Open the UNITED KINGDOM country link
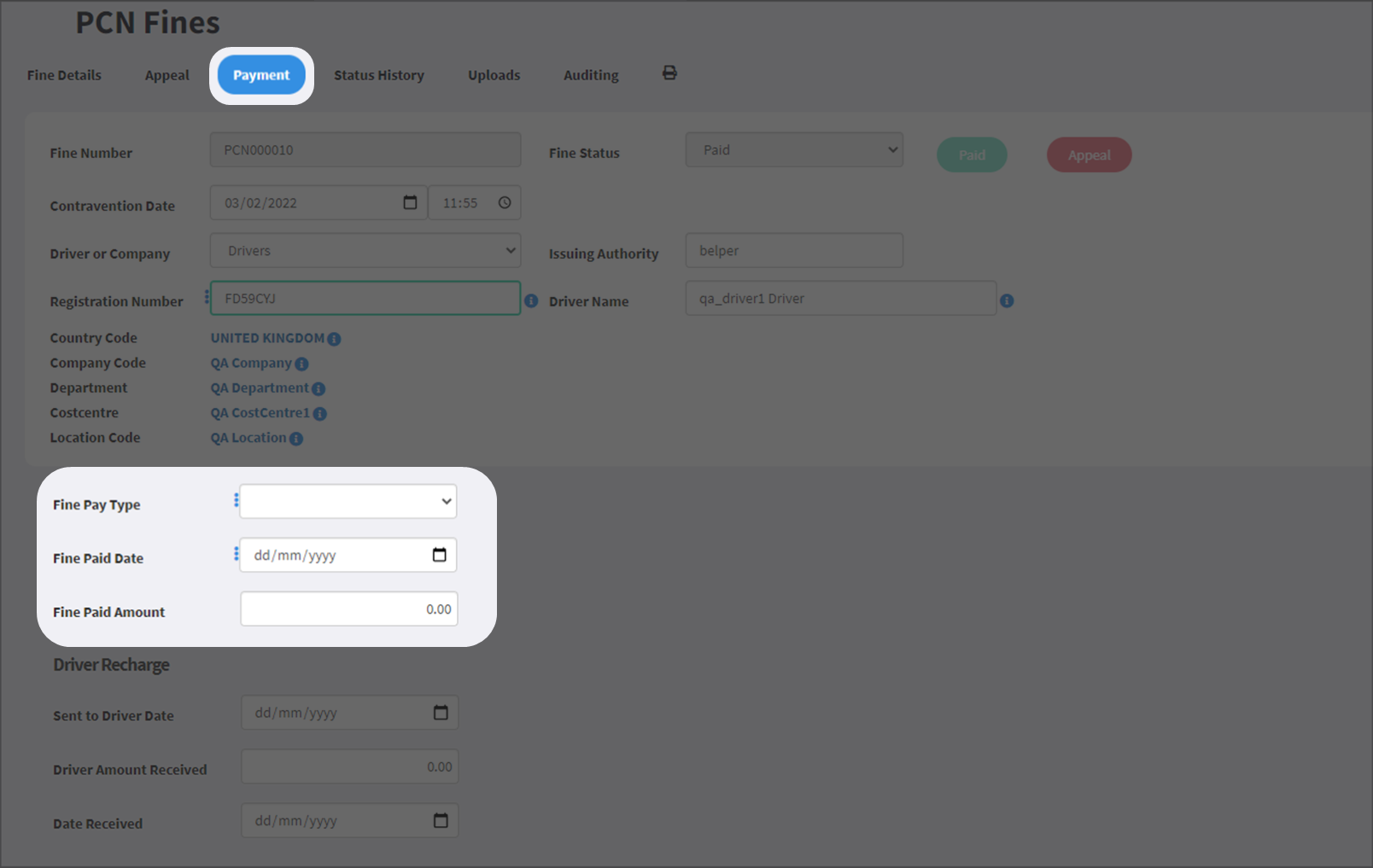Screen dimensions: 1373x868 [267, 338]
